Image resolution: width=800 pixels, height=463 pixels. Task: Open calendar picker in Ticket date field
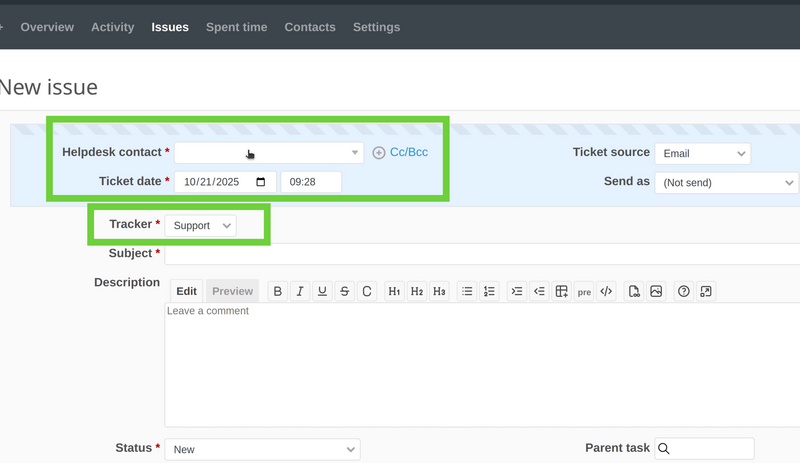point(261,182)
